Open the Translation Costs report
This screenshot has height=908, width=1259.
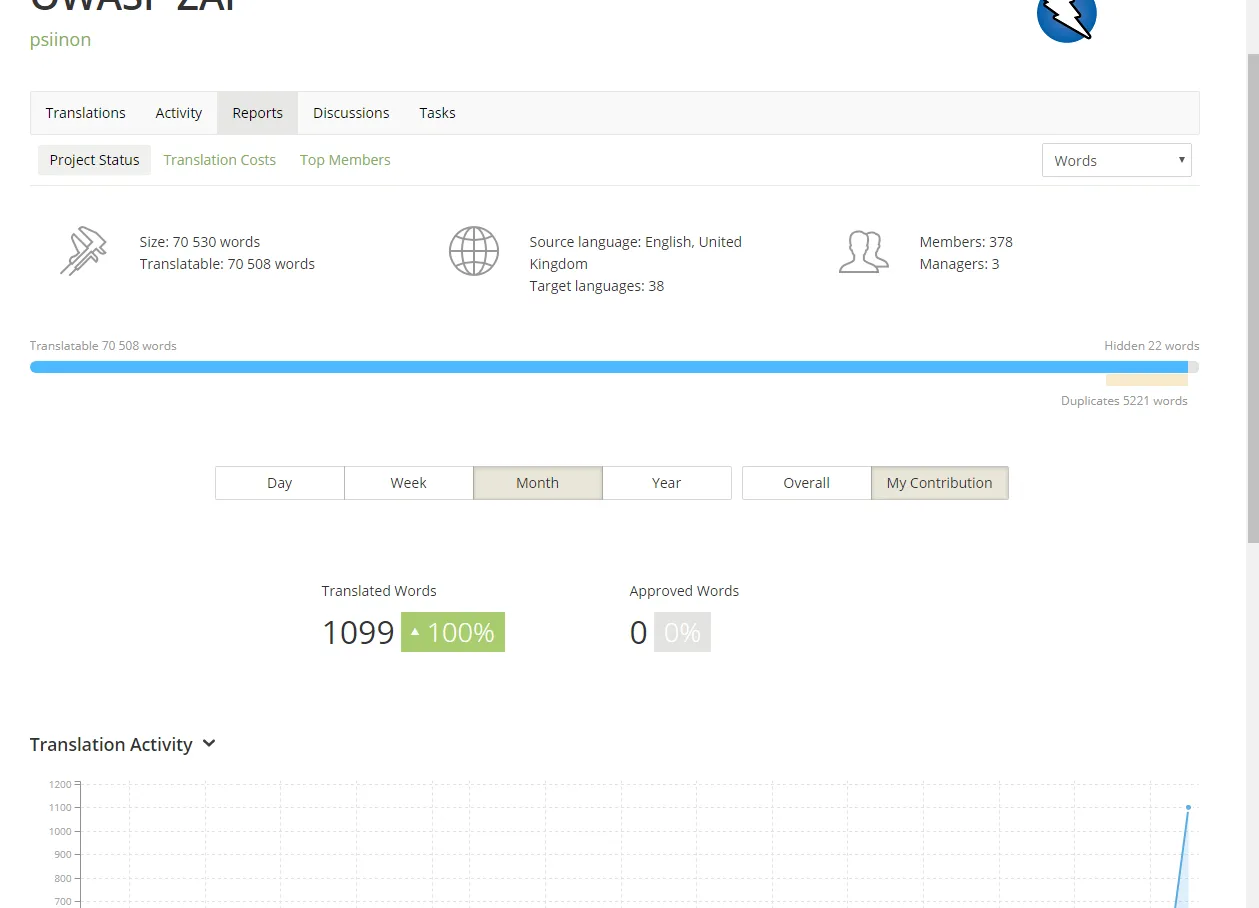pos(220,160)
